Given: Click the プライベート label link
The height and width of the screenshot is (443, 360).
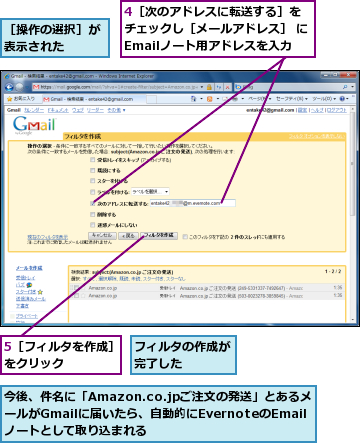Looking at the screenshot, I should point(27,316).
